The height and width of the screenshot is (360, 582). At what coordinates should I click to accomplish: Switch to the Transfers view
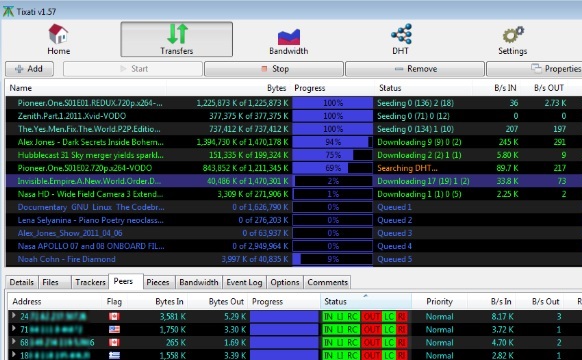point(177,39)
